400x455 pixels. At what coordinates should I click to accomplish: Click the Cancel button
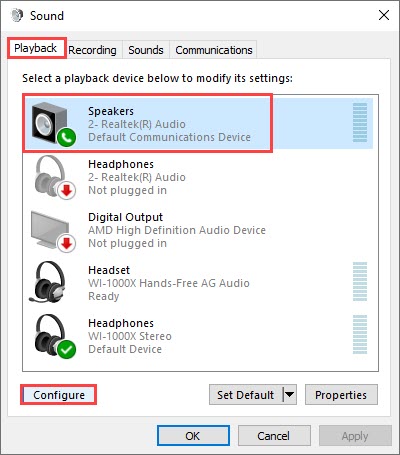[274, 436]
